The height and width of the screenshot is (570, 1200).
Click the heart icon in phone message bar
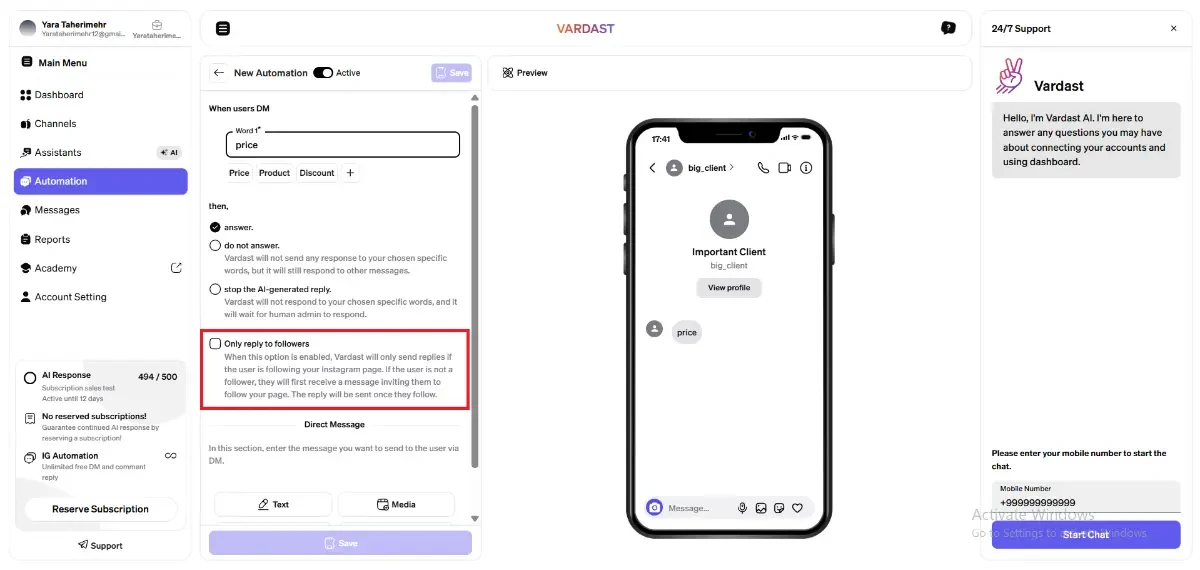(x=797, y=508)
